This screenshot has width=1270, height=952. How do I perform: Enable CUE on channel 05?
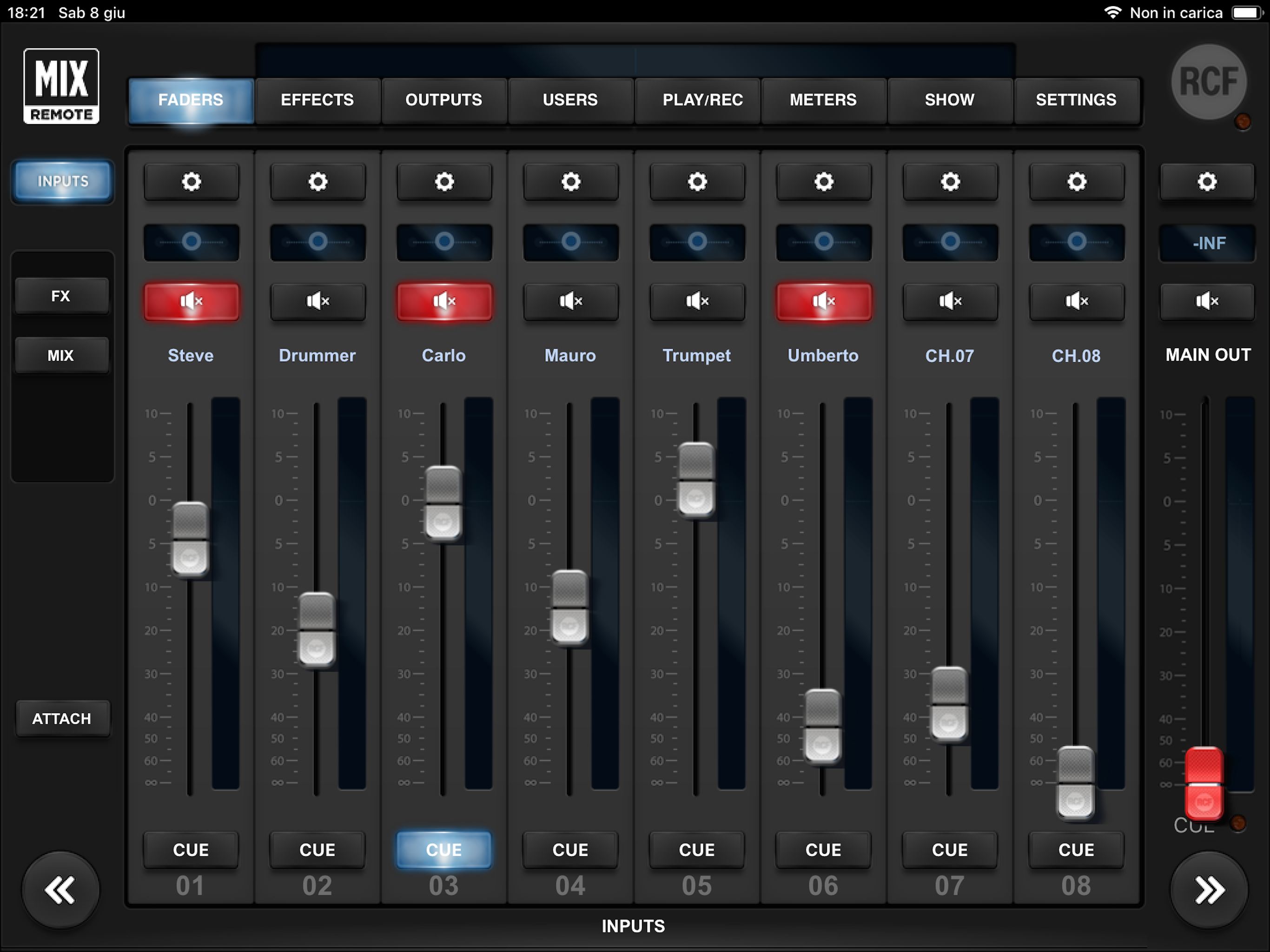[x=697, y=849]
